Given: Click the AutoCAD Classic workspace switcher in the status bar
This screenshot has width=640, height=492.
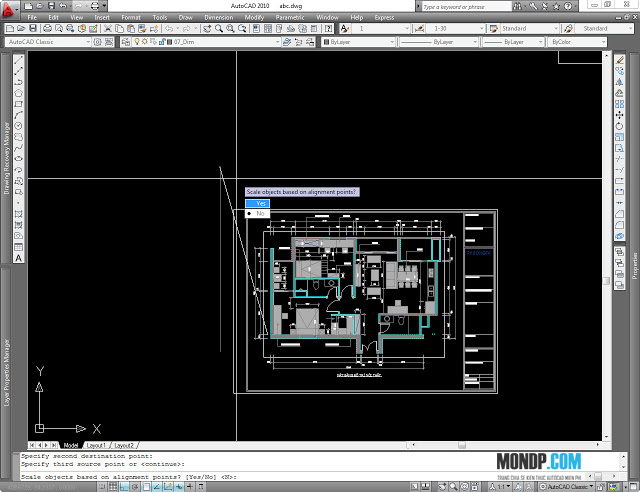Looking at the screenshot, I should tap(566, 487).
